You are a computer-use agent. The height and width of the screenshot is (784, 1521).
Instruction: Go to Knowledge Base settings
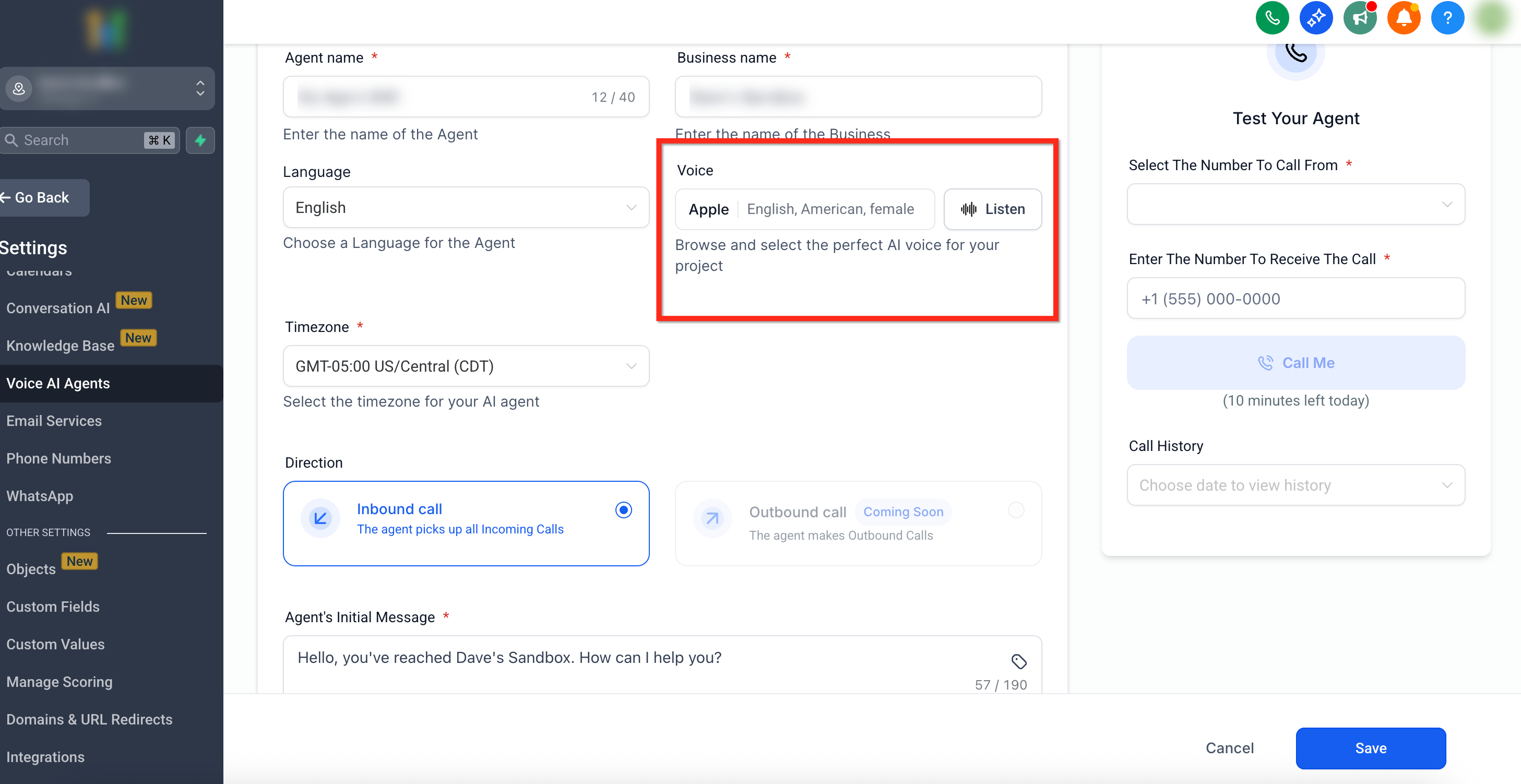pyautogui.click(x=60, y=346)
